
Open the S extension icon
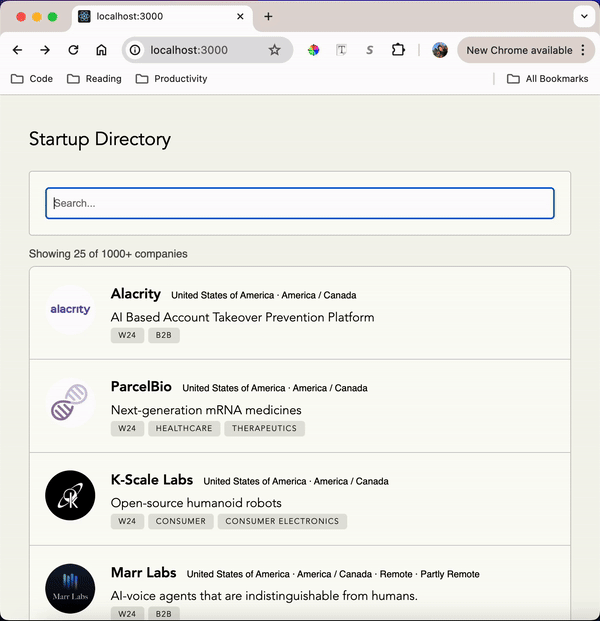(x=369, y=50)
